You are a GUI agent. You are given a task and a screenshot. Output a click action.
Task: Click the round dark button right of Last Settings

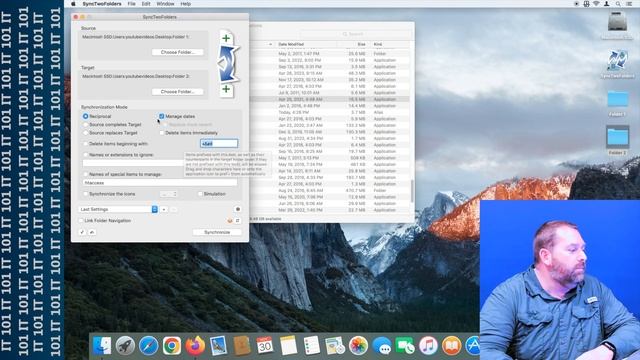tap(238, 209)
